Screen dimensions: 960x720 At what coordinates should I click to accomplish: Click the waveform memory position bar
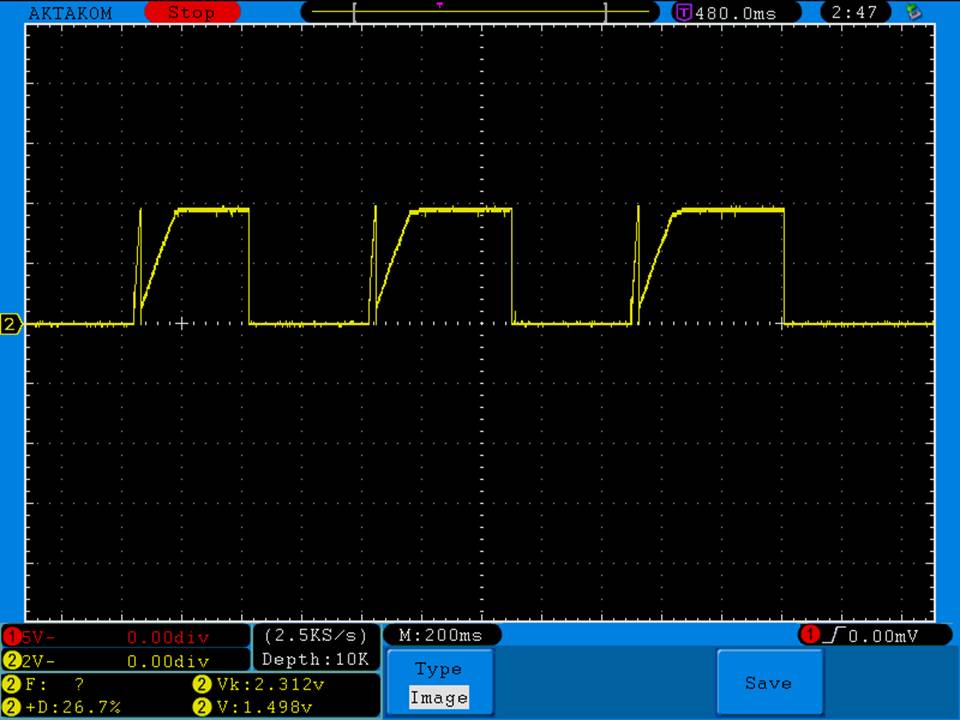coord(480,13)
